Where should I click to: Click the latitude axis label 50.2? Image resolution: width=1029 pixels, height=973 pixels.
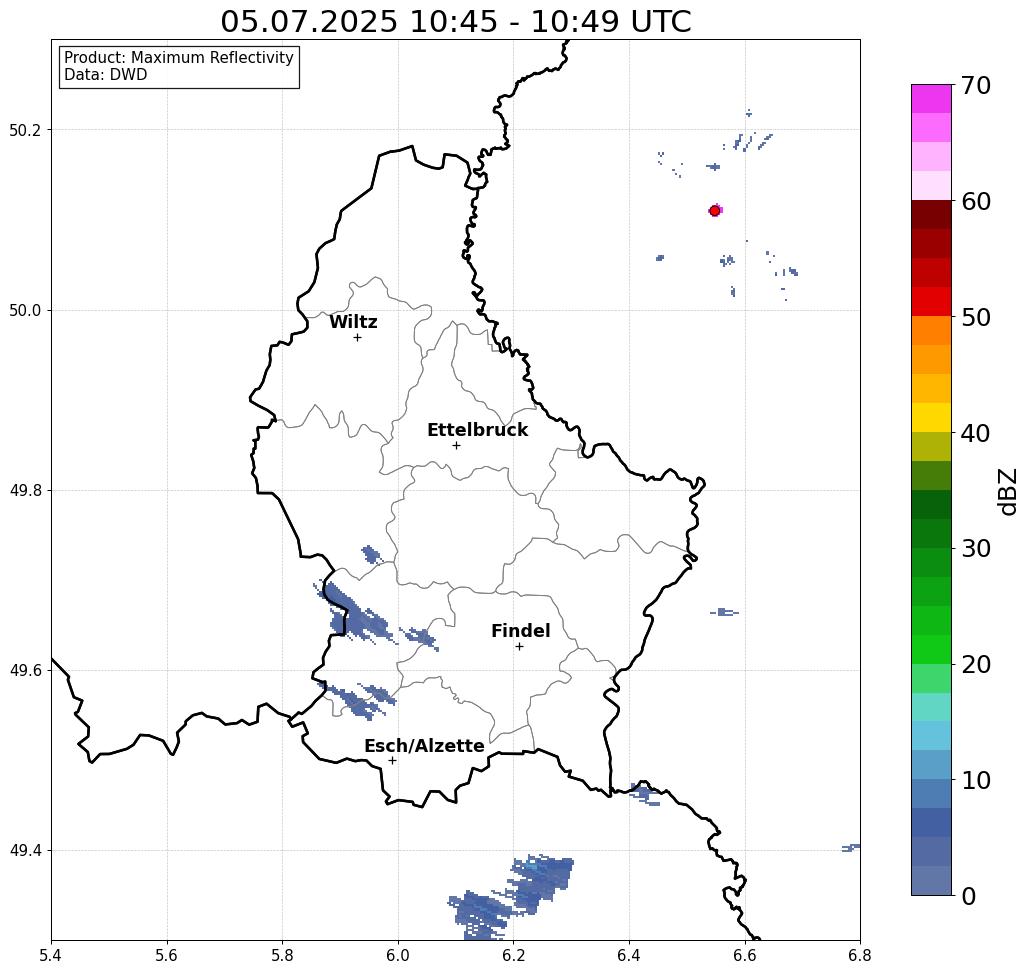[x=25, y=130]
